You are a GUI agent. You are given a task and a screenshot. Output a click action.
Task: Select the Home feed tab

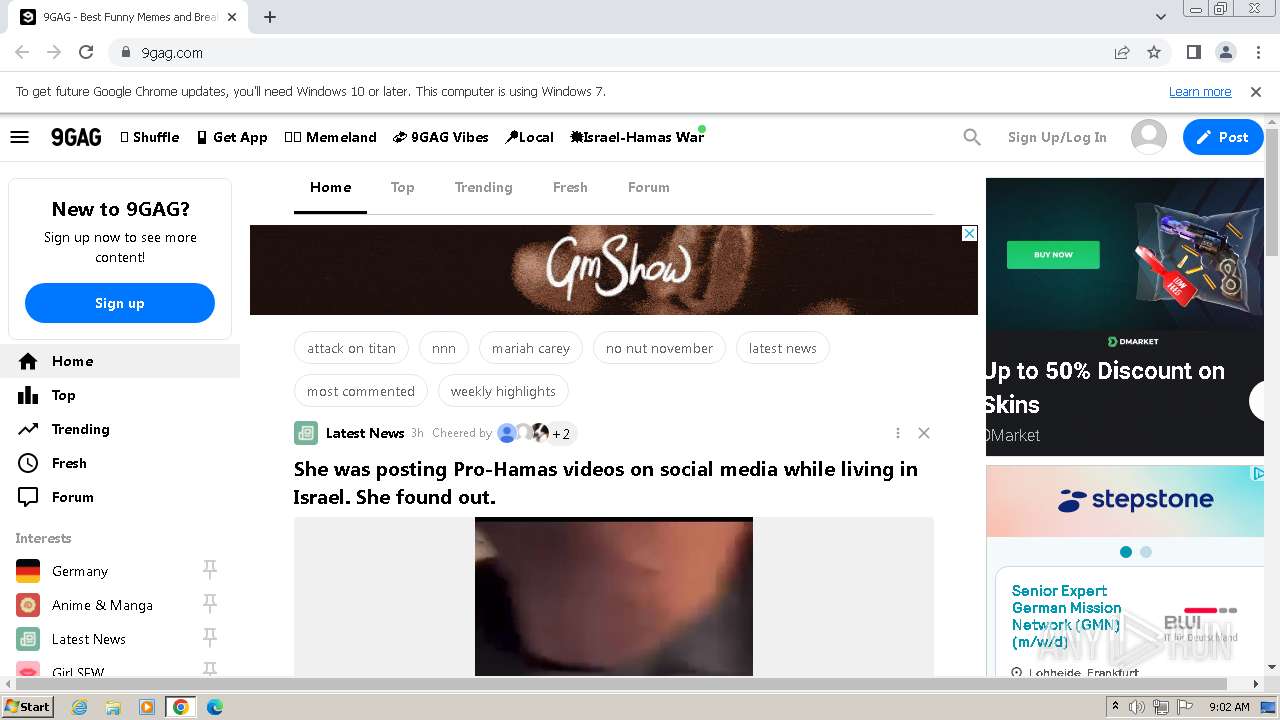click(330, 187)
